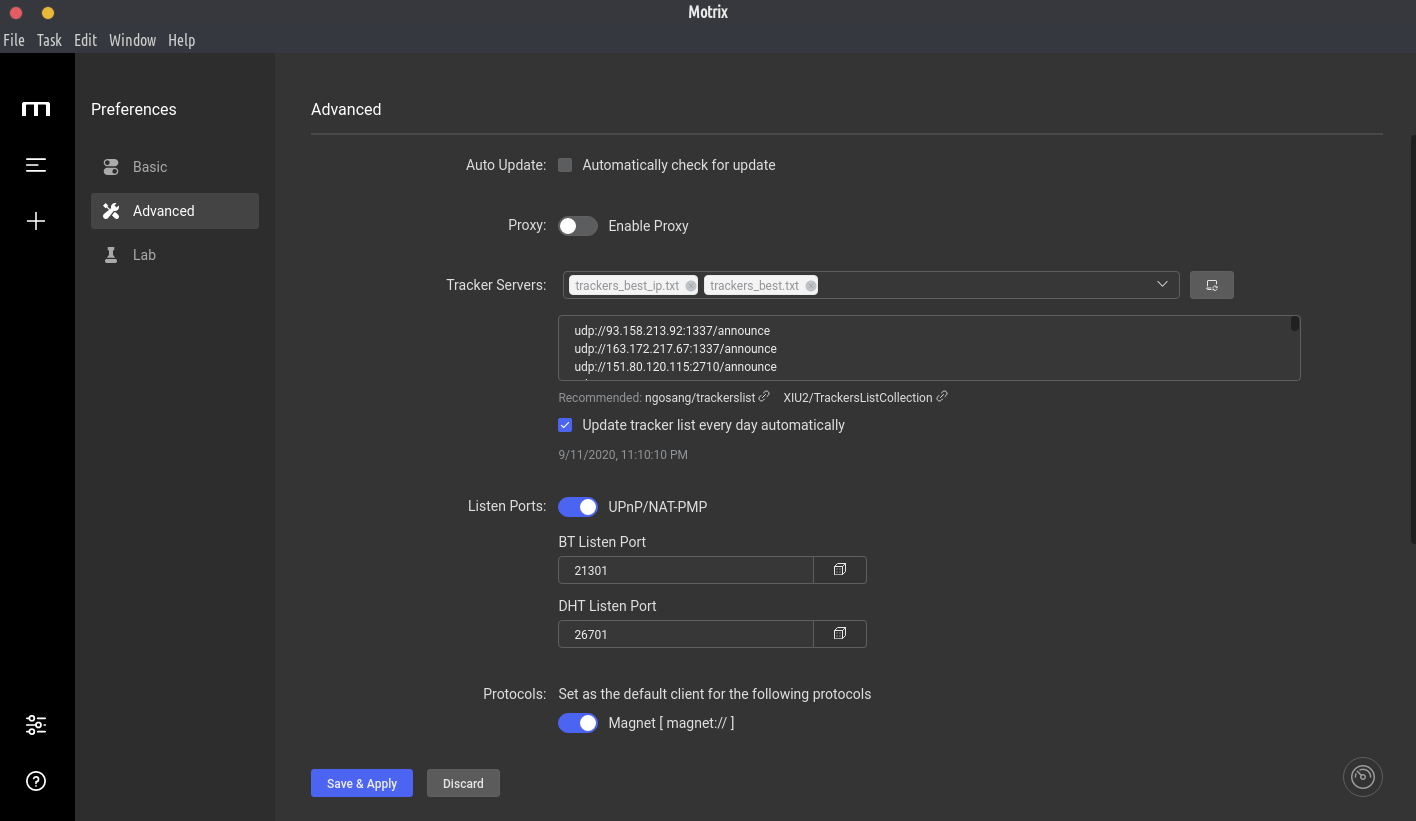The image size is (1416, 821).
Task: Turn off UPnP/NAT-PMP toggle
Action: 578,507
